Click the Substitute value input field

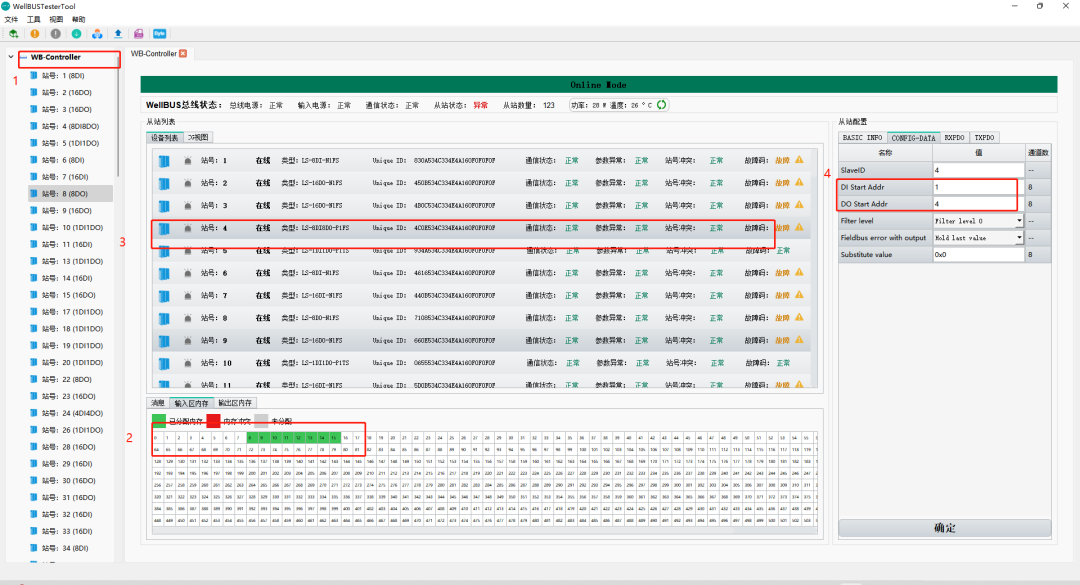pyautogui.click(x=978, y=254)
